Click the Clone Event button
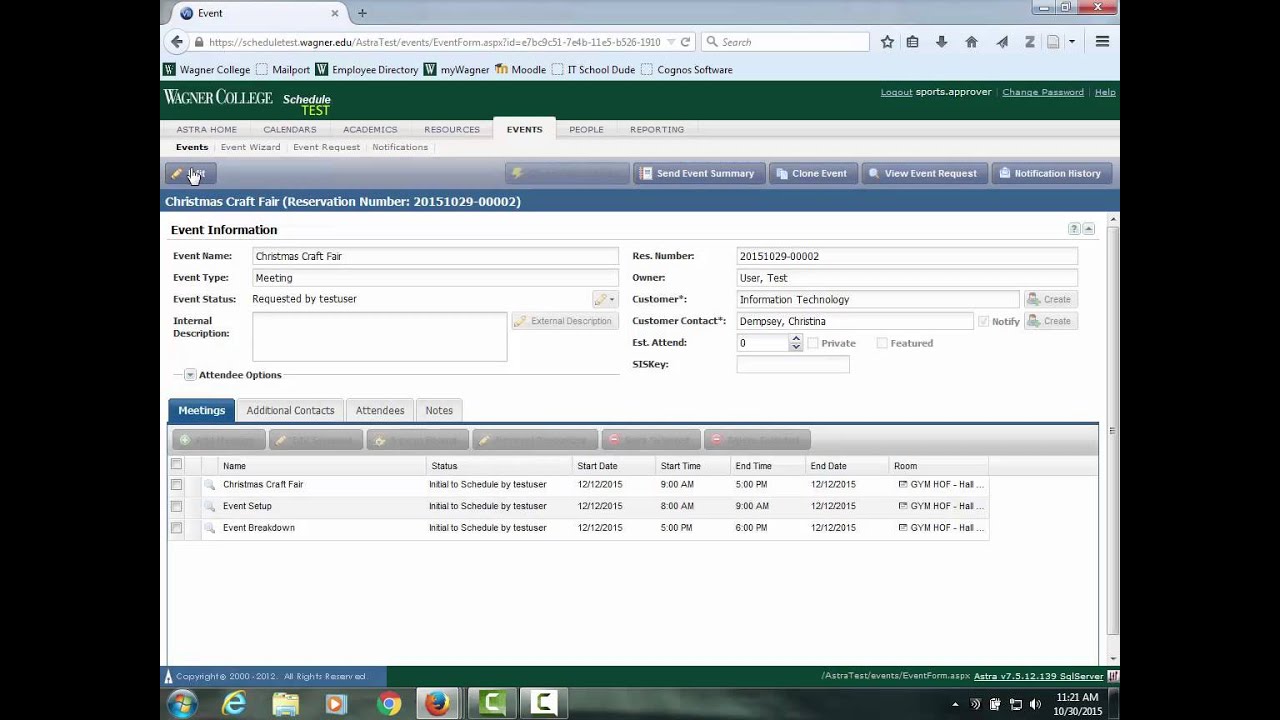This screenshot has height=720, width=1280. tap(812, 174)
